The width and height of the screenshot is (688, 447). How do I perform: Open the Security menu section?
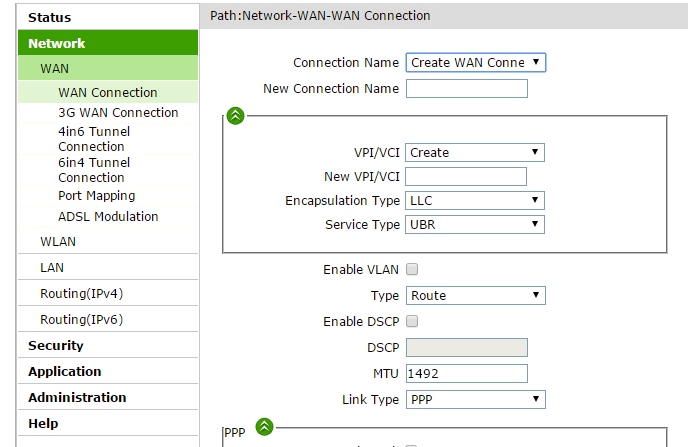coord(56,346)
